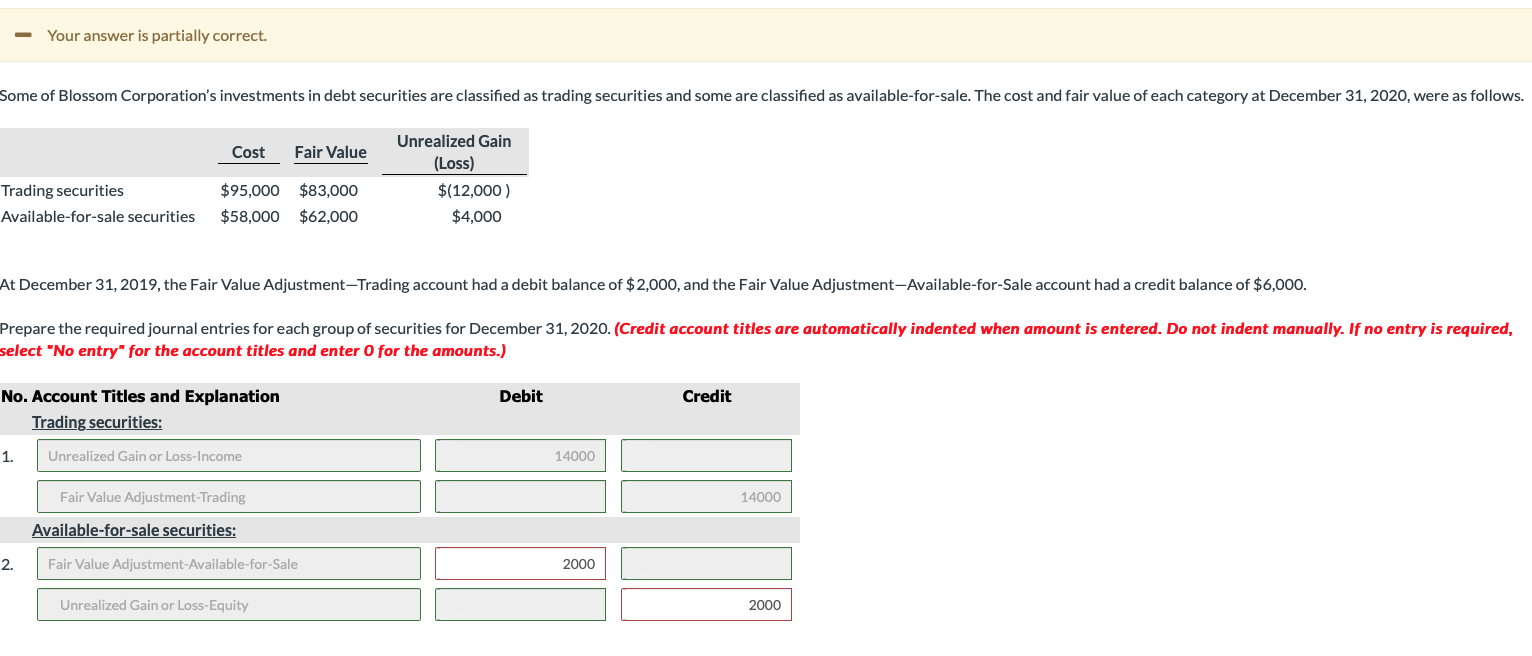The width and height of the screenshot is (1532, 656).
Task: Select the empty credit field for Unrealized Gain or Loss-Income
Action: pos(706,455)
